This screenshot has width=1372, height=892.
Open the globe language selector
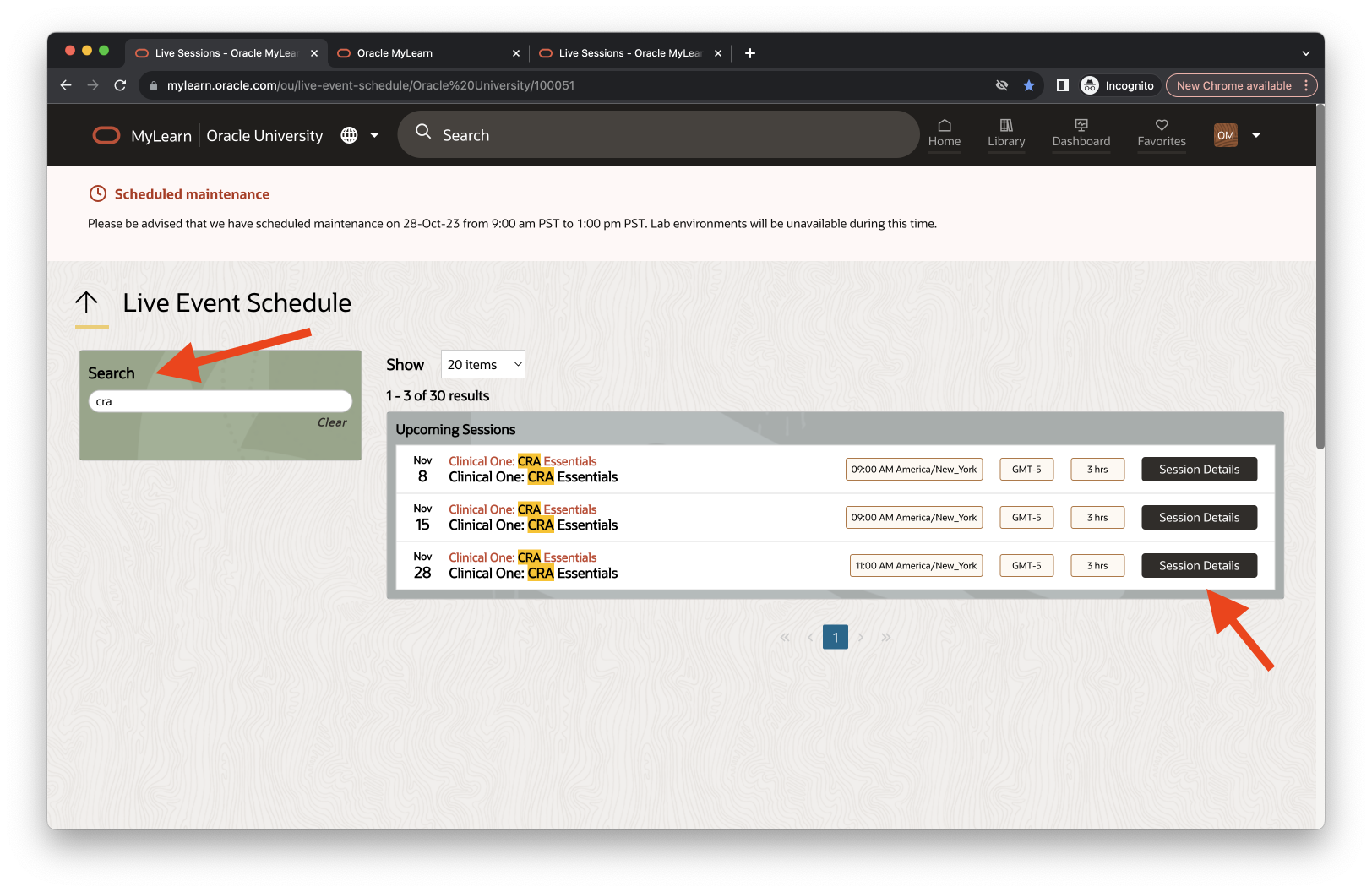[x=349, y=135]
